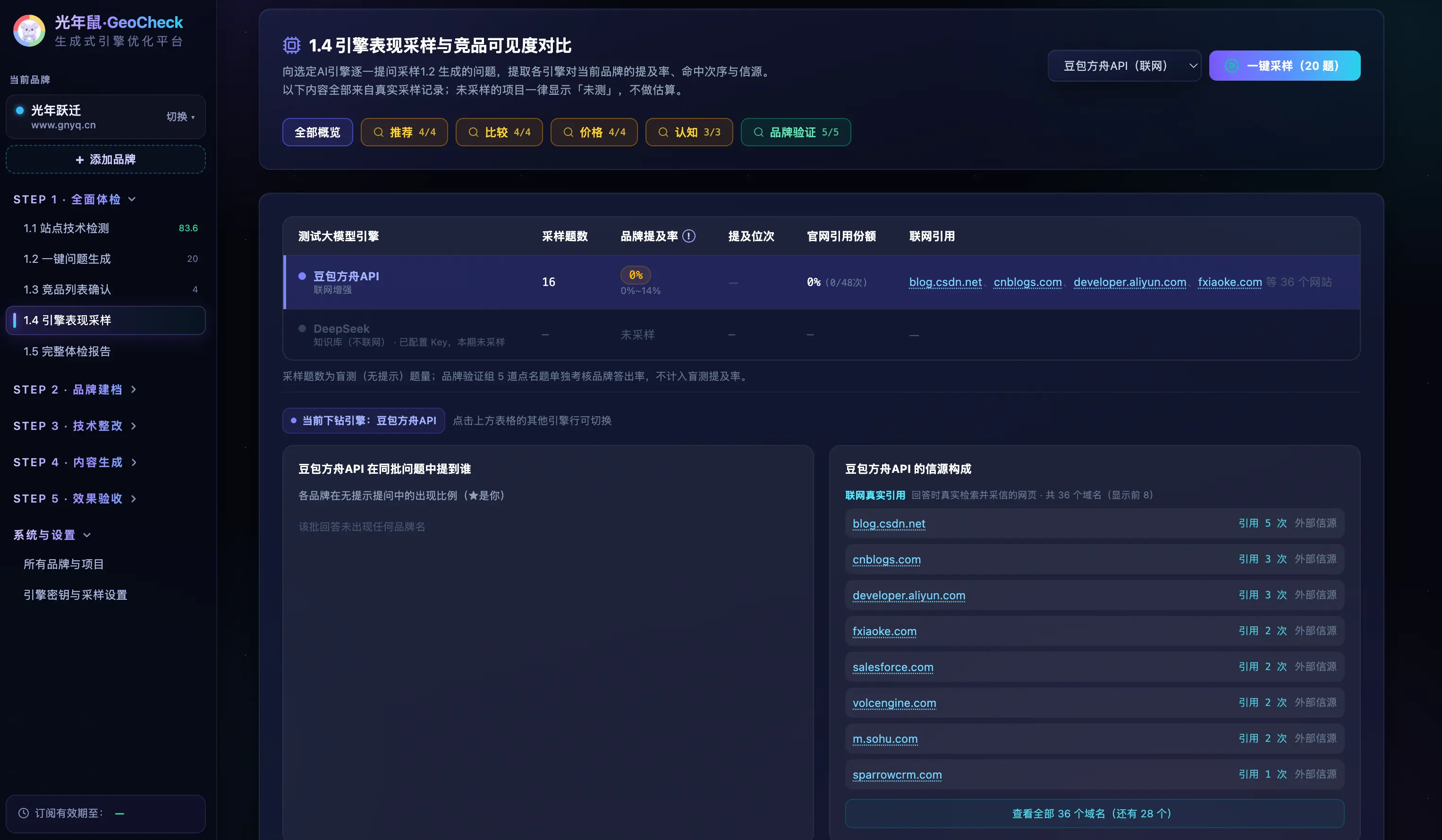Click the 0% (0/48次) citation share value
The image size is (1442, 840).
837,282
